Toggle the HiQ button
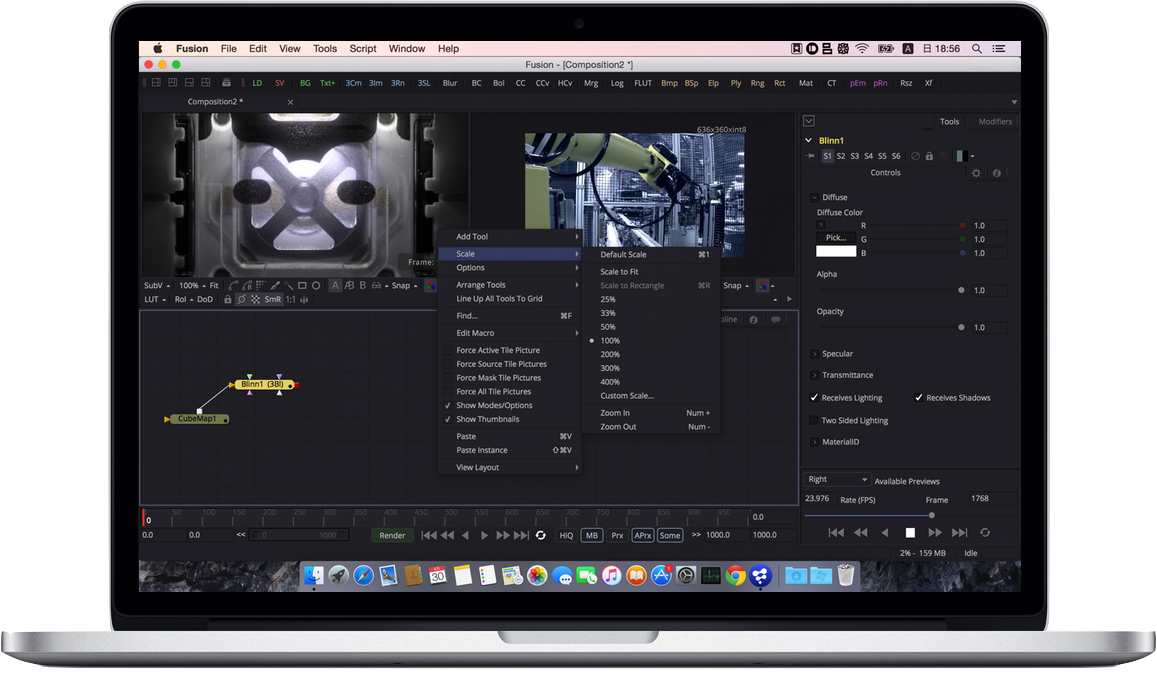The image size is (1157, 677). point(566,535)
